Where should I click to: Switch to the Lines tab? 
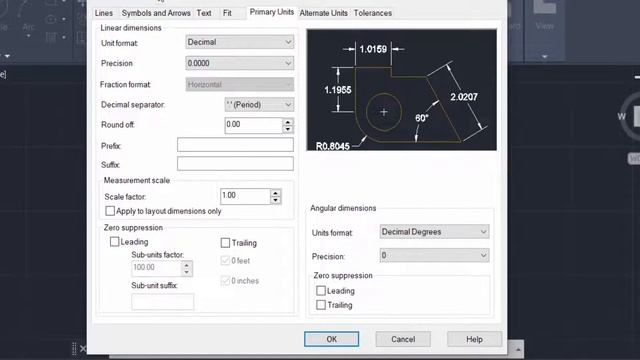104,13
